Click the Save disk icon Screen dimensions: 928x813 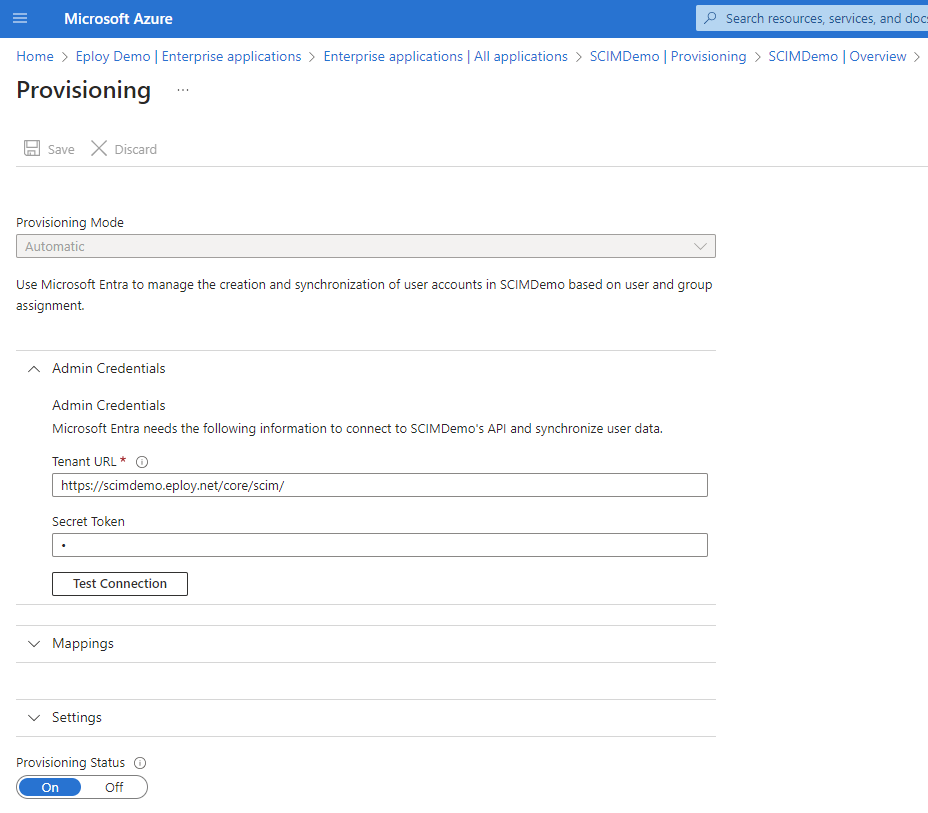[x=32, y=149]
